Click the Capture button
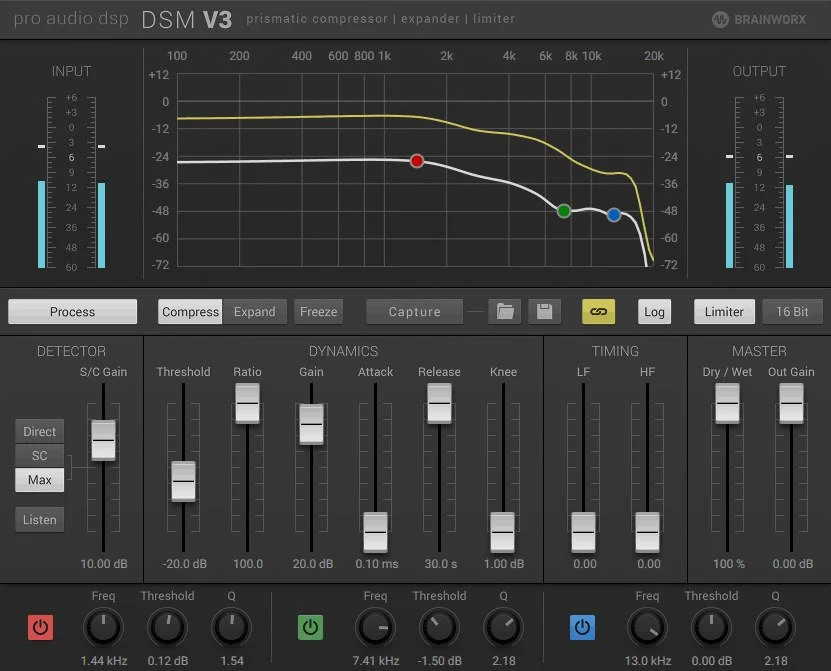This screenshot has height=671, width=831. [x=414, y=312]
